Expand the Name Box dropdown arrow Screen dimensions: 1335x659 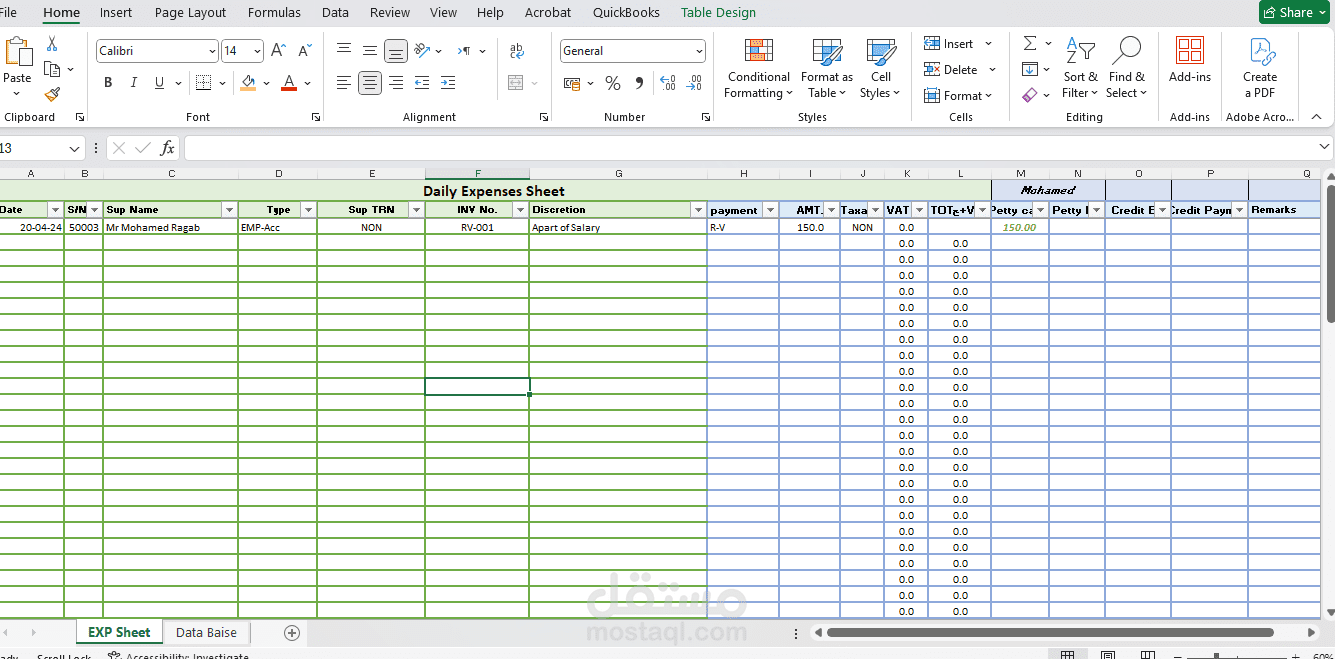click(74, 149)
